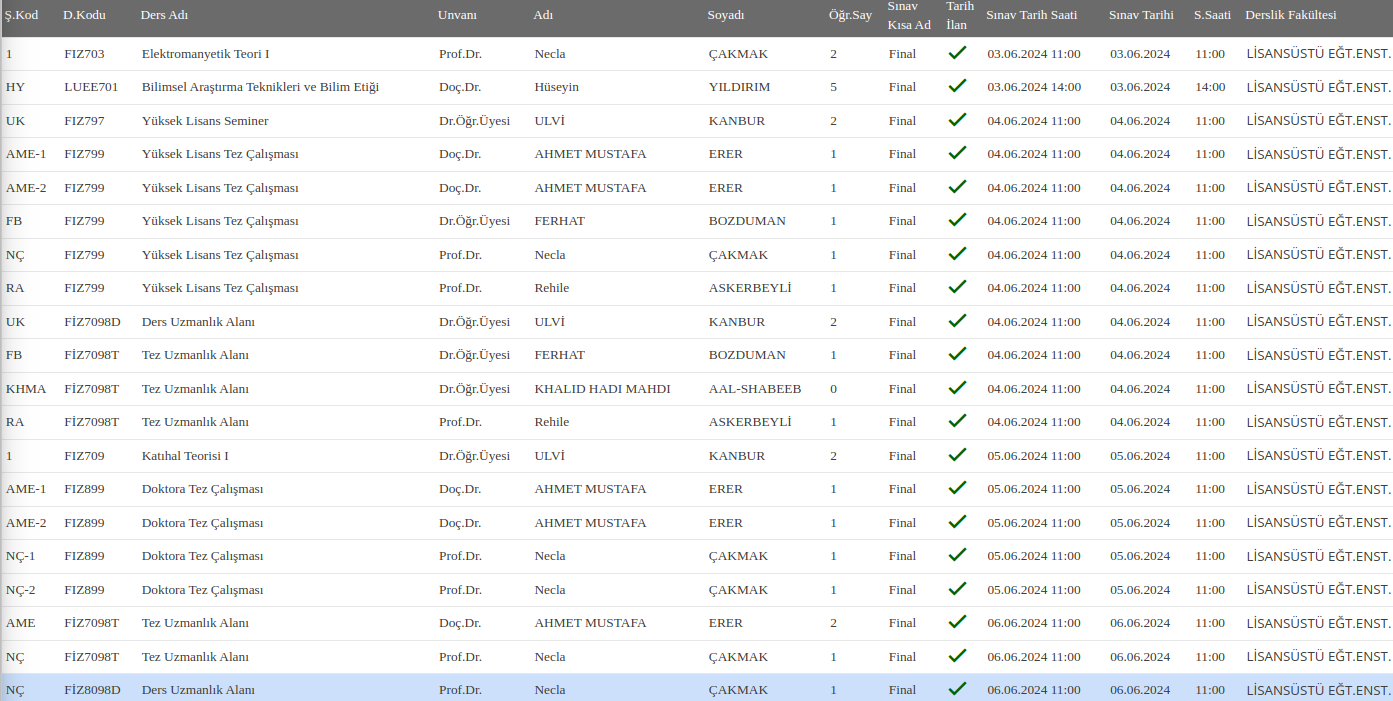Image resolution: width=1393 pixels, height=701 pixels.
Task: Click the course code FIZ797
Action: 84,121
